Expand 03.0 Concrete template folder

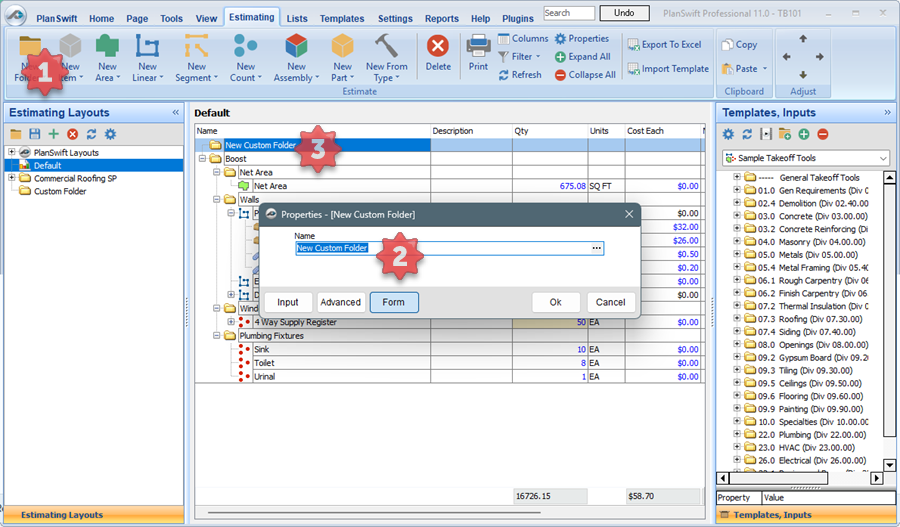point(737,216)
